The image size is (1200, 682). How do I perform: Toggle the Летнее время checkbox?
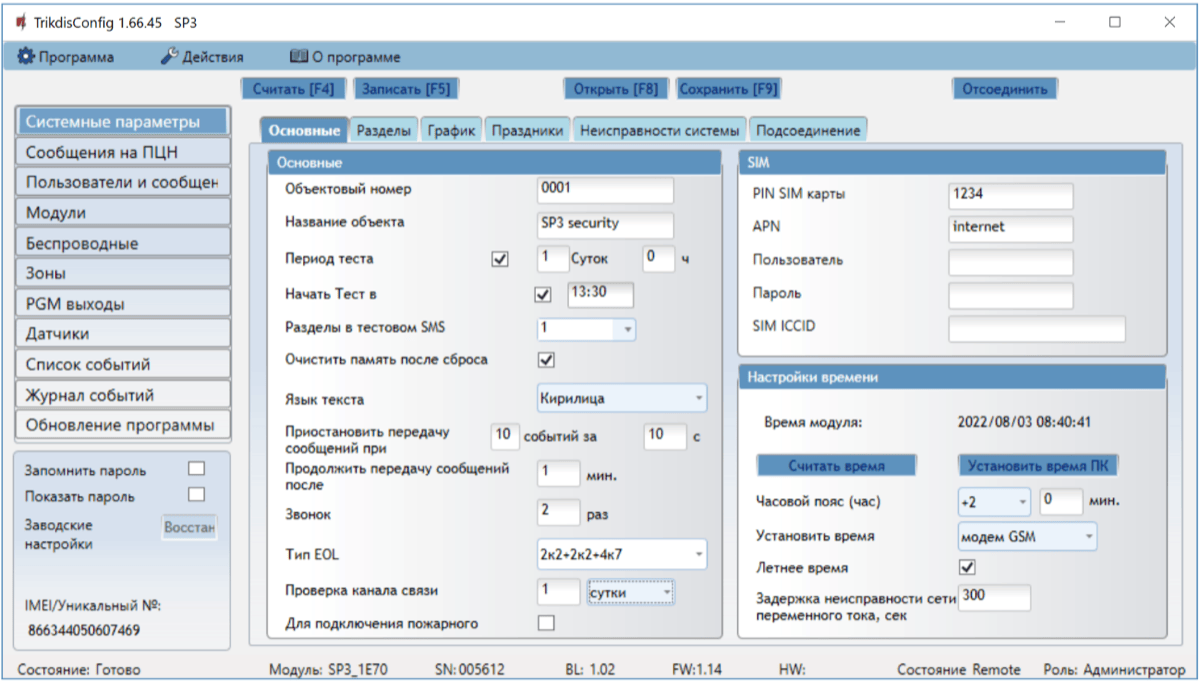click(x=967, y=567)
